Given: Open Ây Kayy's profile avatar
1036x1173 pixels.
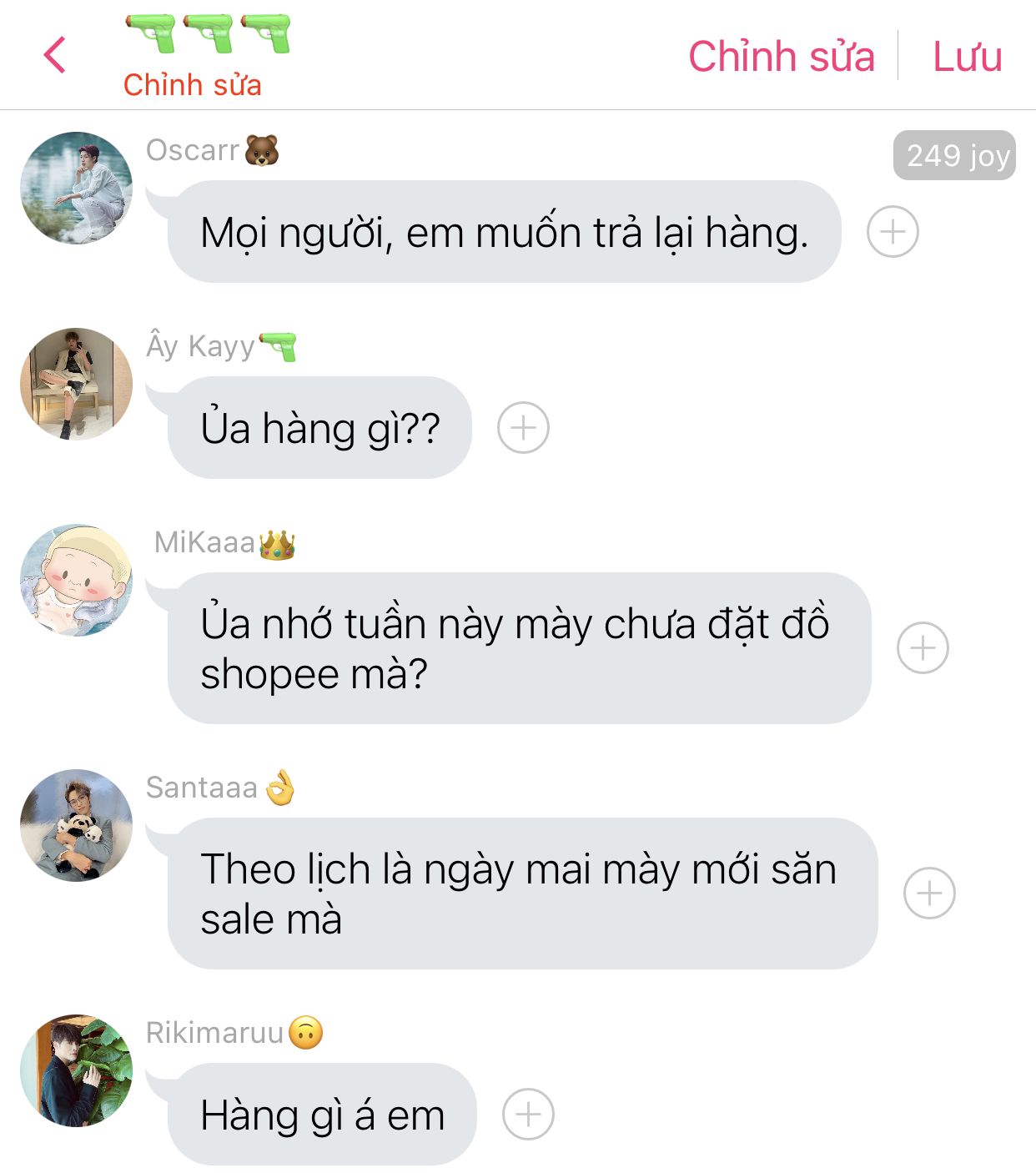Looking at the screenshot, I should 76,384.
